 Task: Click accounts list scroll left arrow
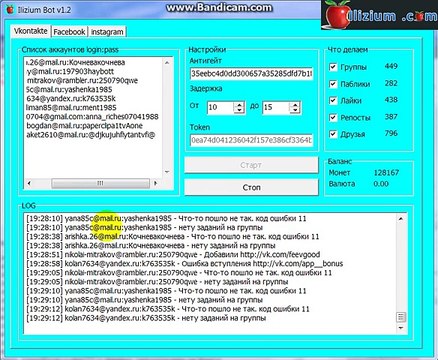[x=29, y=183]
